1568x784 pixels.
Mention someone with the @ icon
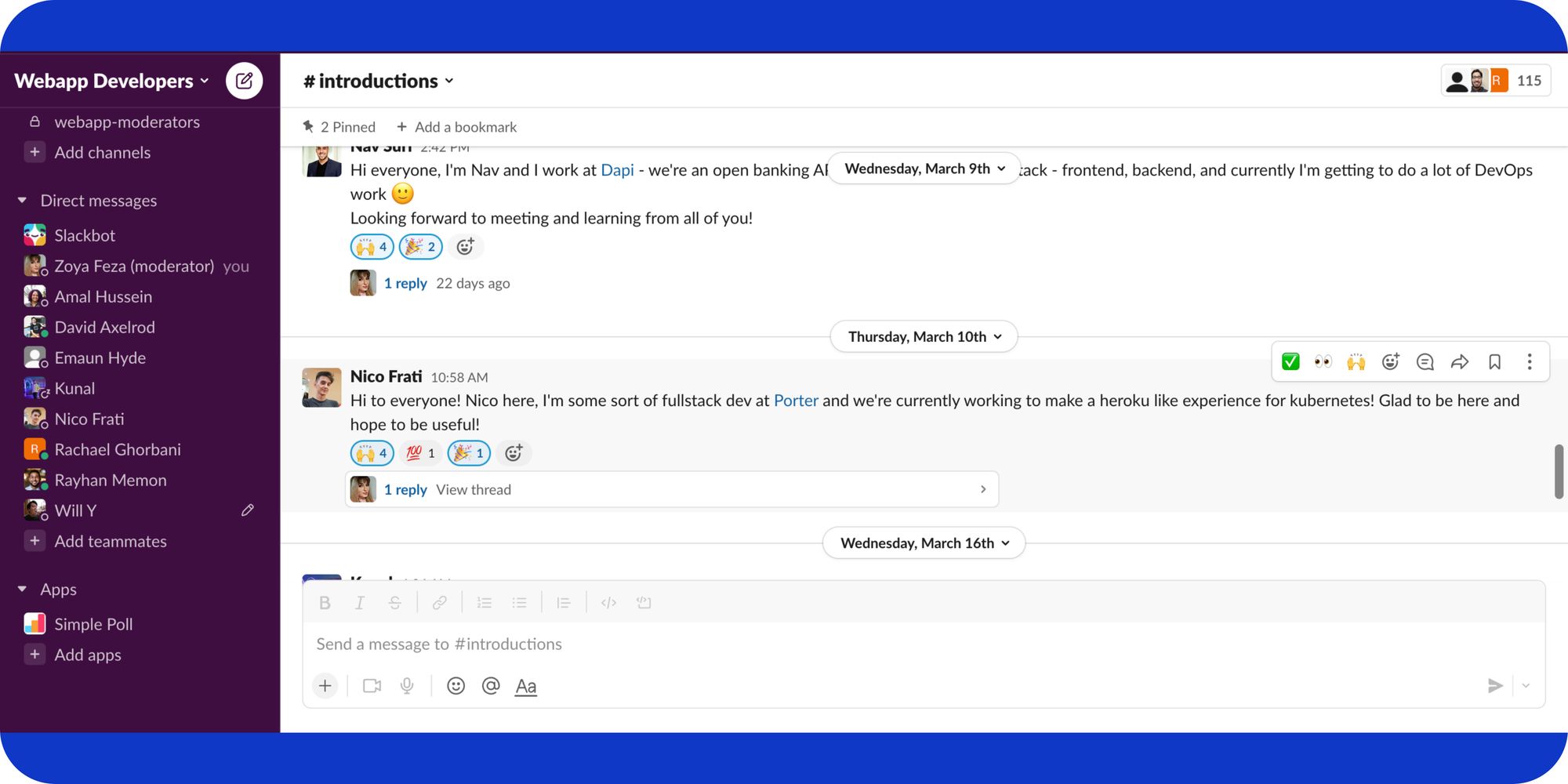(491, 686)
